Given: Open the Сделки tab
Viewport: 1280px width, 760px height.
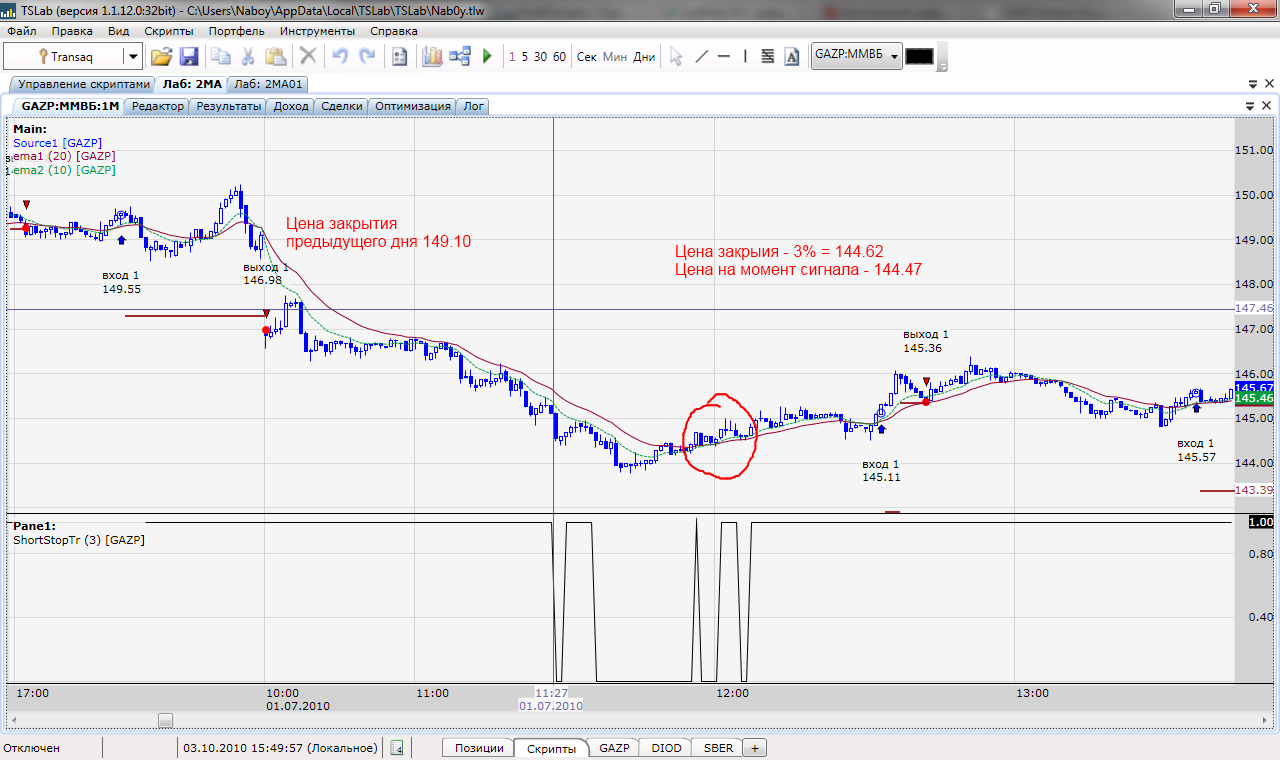Looking at the screenshot, I should tap(342, 106).
